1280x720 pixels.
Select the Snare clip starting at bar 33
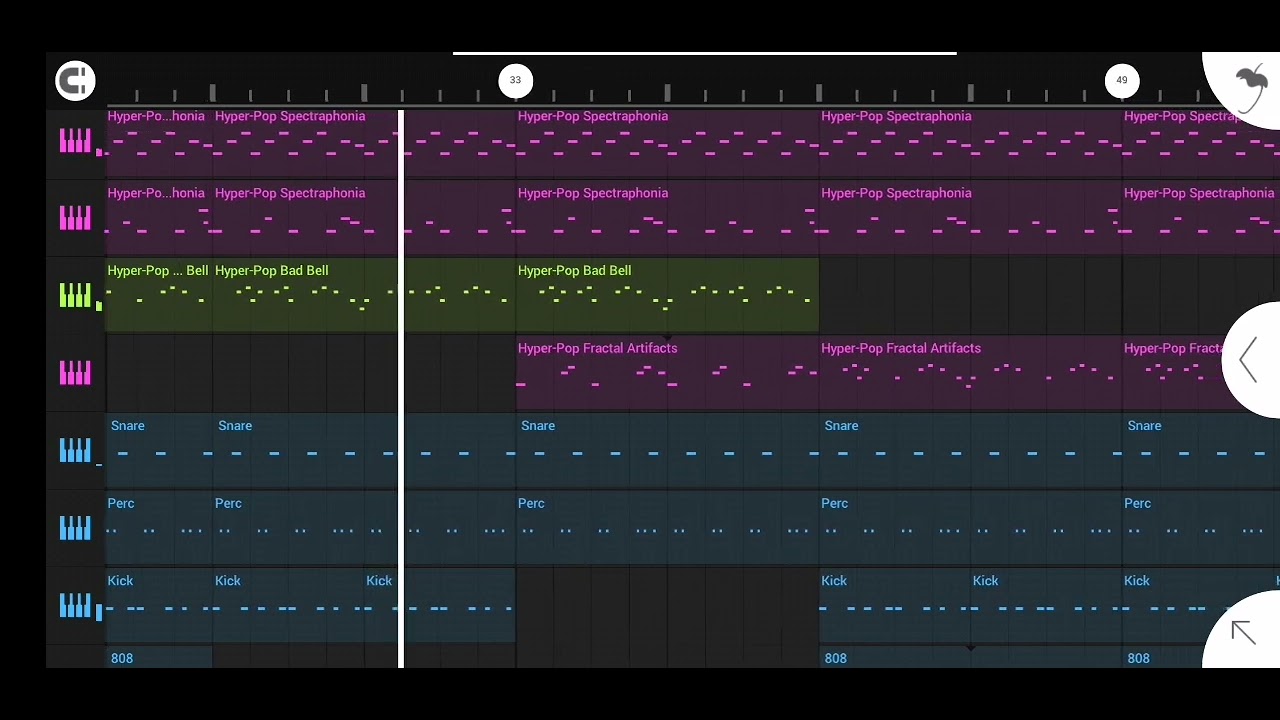(x=667, y=450)
